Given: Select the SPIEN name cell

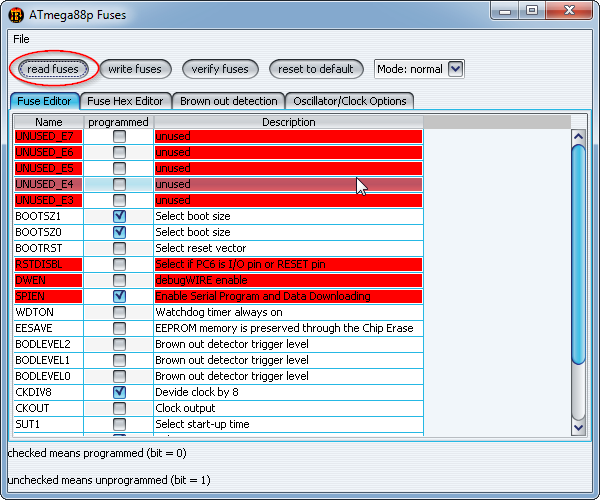Looking at the screenshot, I should [49, 296].
